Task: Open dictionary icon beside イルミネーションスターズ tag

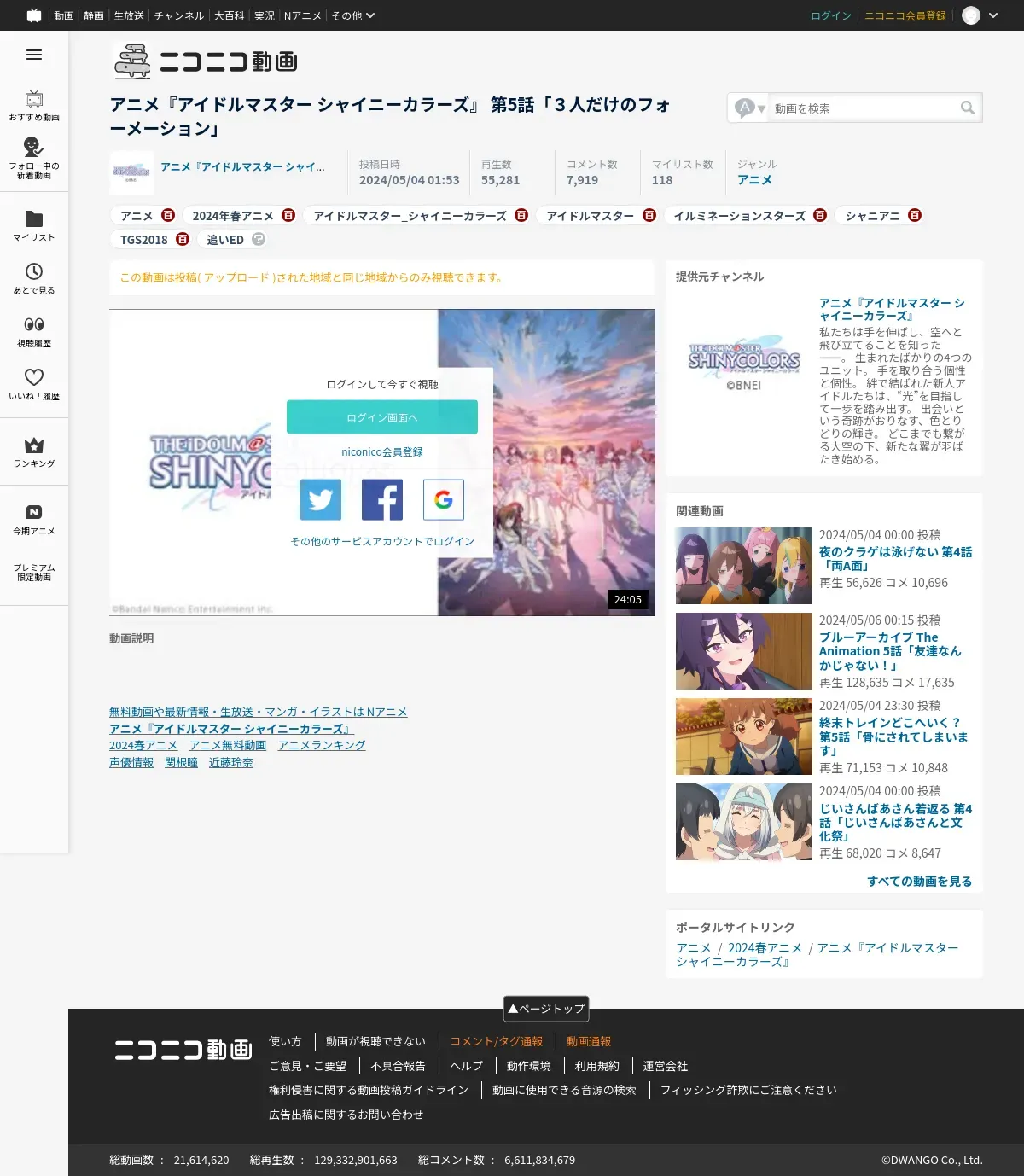Action: (820, 215)
